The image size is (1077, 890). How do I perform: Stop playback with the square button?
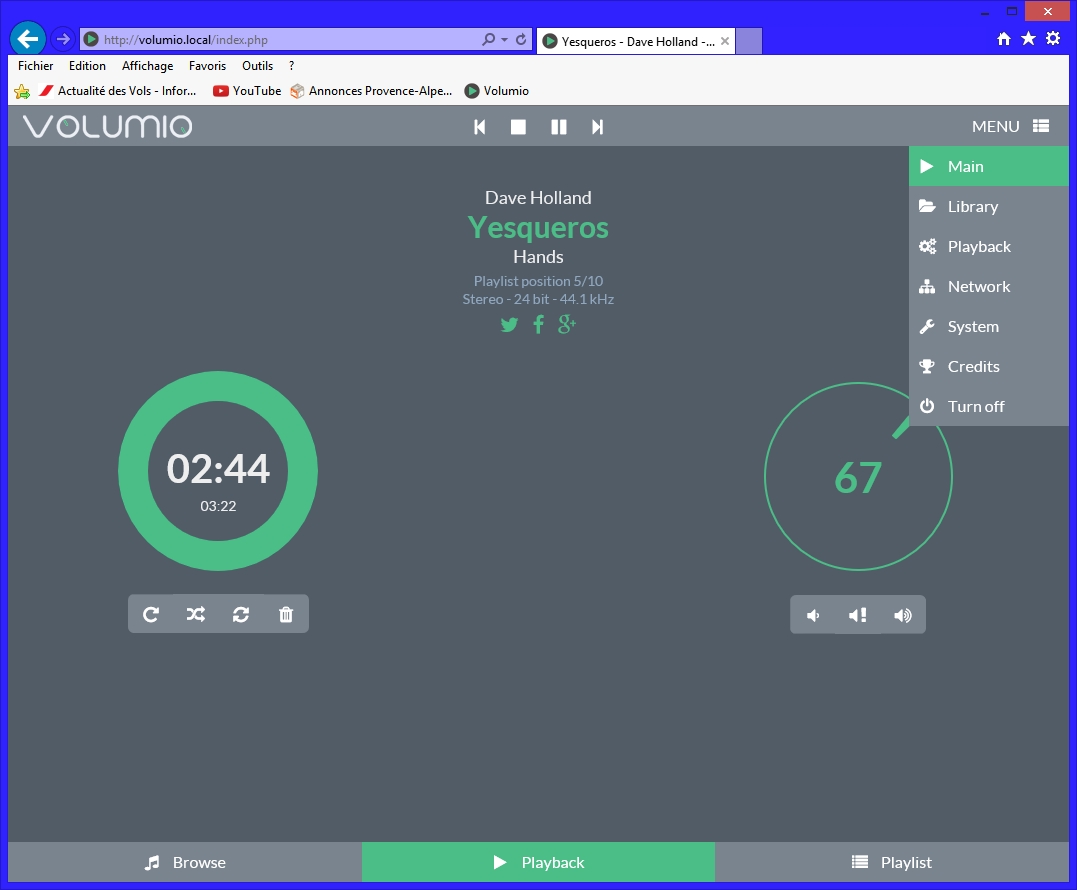tap(518, 127)
